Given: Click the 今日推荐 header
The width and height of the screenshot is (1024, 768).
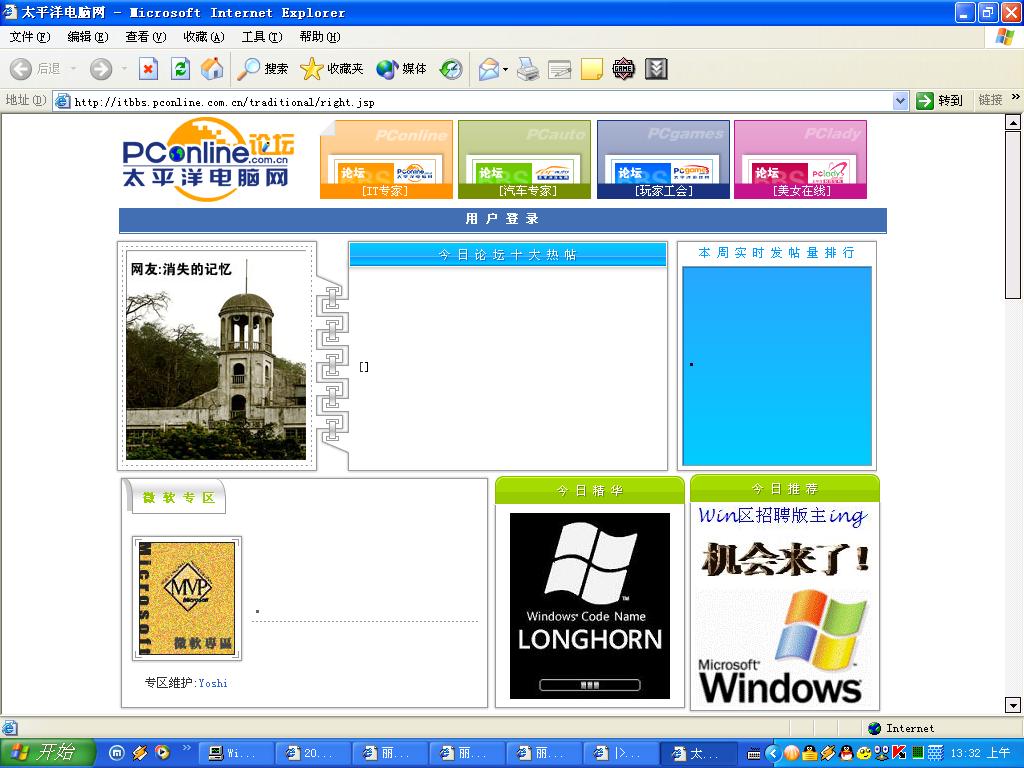Looking at the screenshot, I should (784, 488).
